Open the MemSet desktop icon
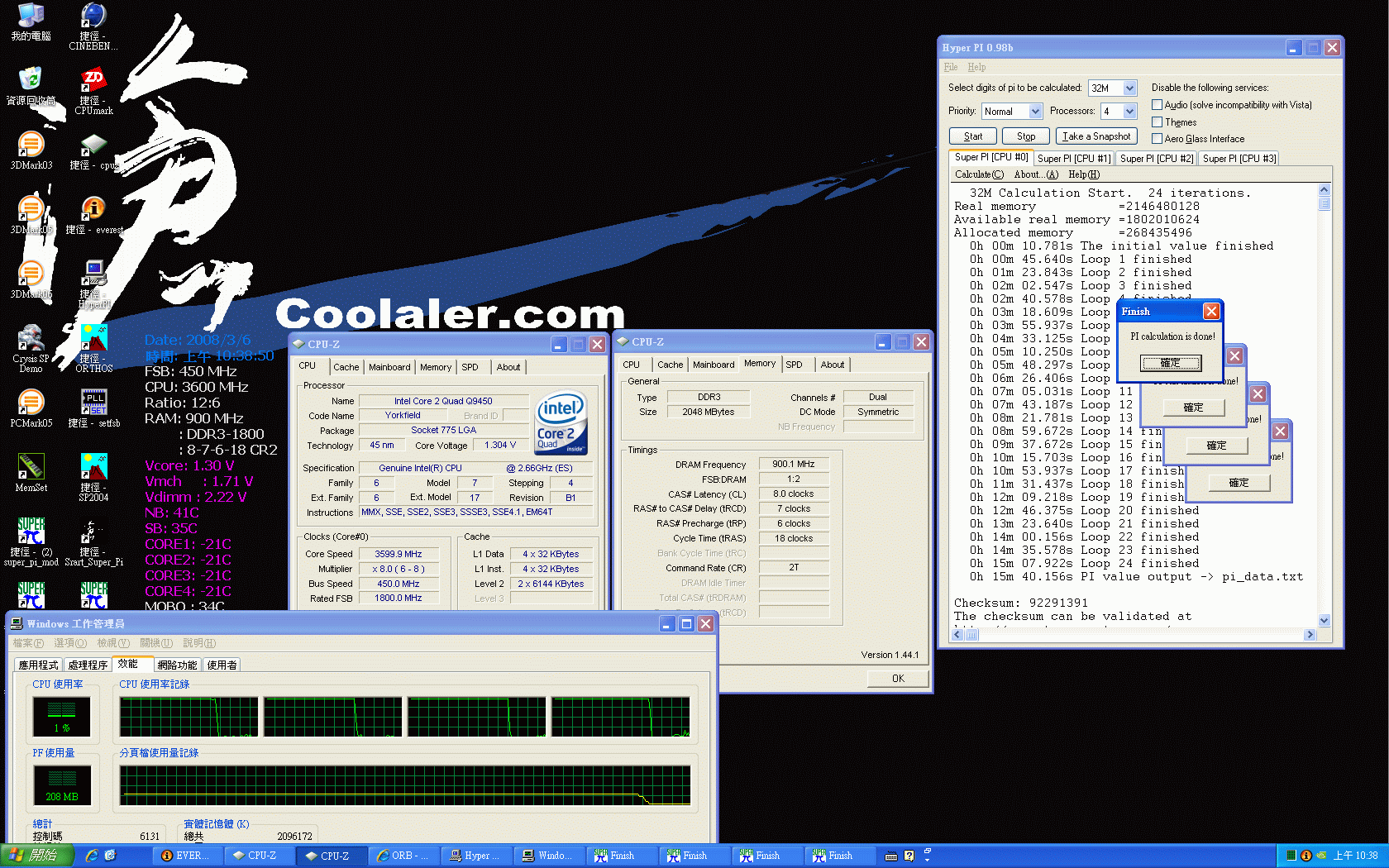The width and height of the screenshot is (1389, 868). pyautogui.click(x=31, y=472)
